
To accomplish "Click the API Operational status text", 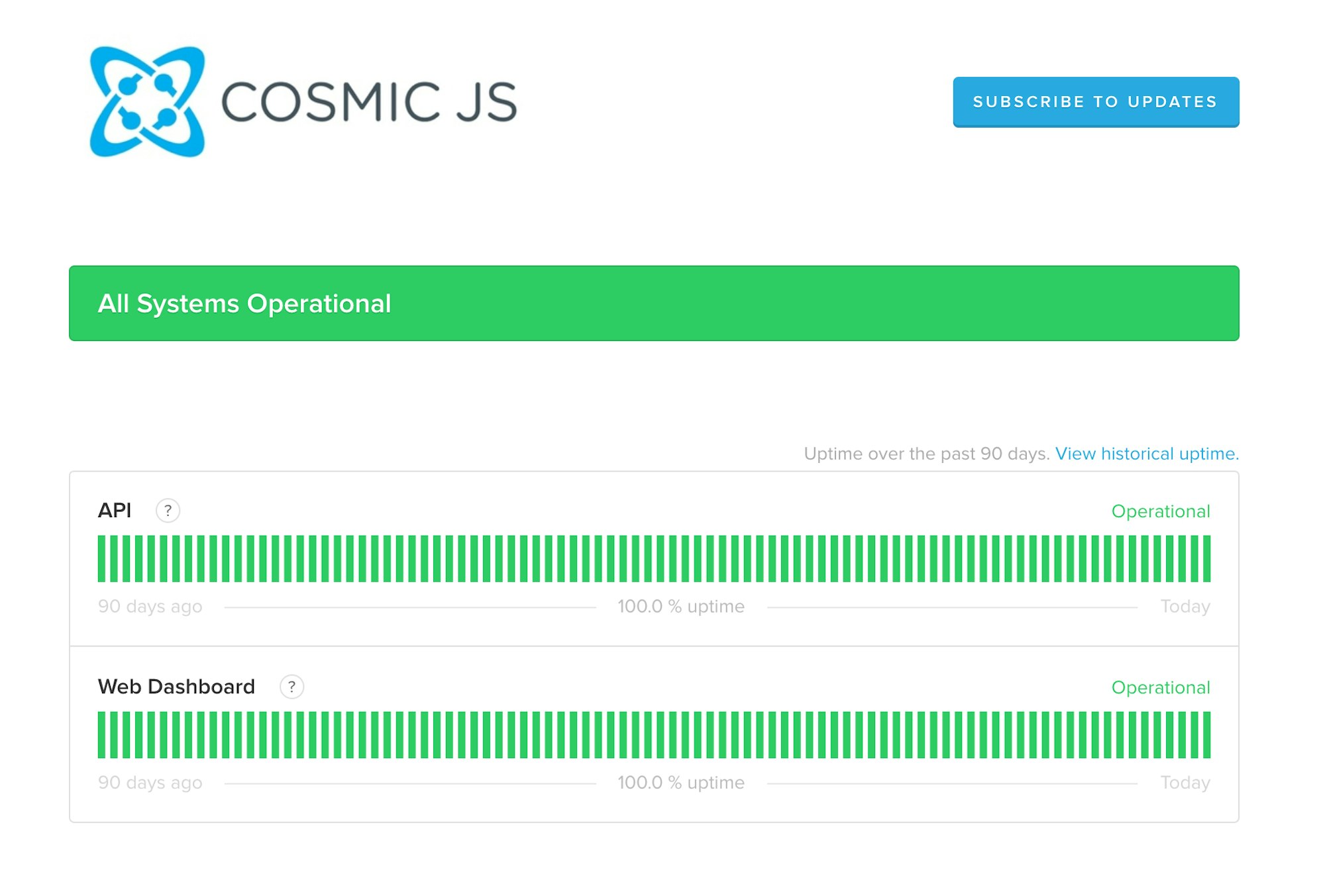I will point(1160,511).
